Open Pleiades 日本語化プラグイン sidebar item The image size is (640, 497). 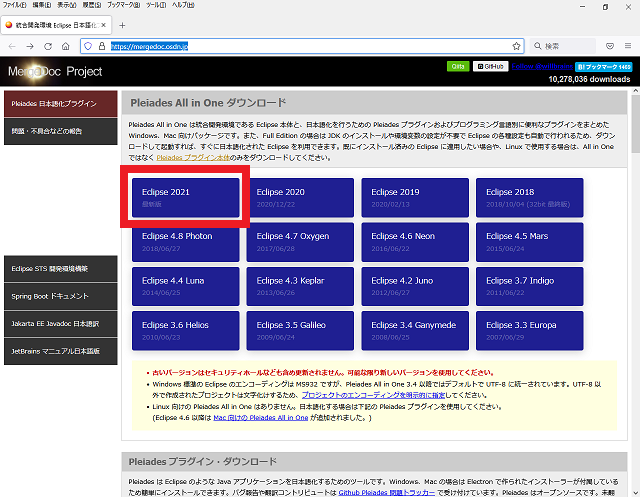[x=61, y=104]
